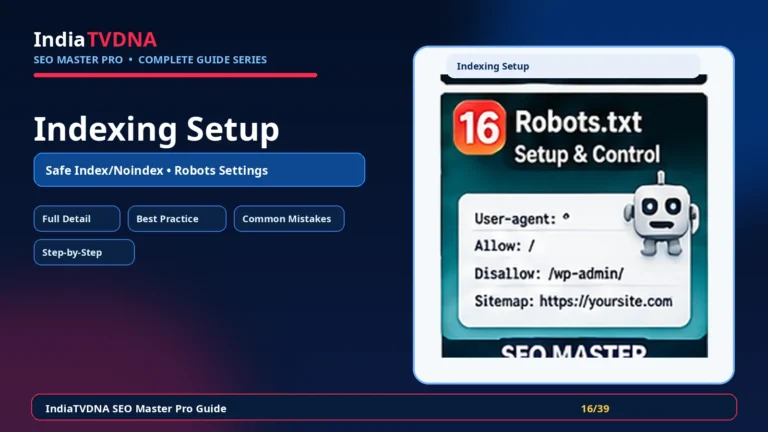Select the 'Indexing Setup' card tab label
This screenshot has height=432, width=768.
(493, 66)
